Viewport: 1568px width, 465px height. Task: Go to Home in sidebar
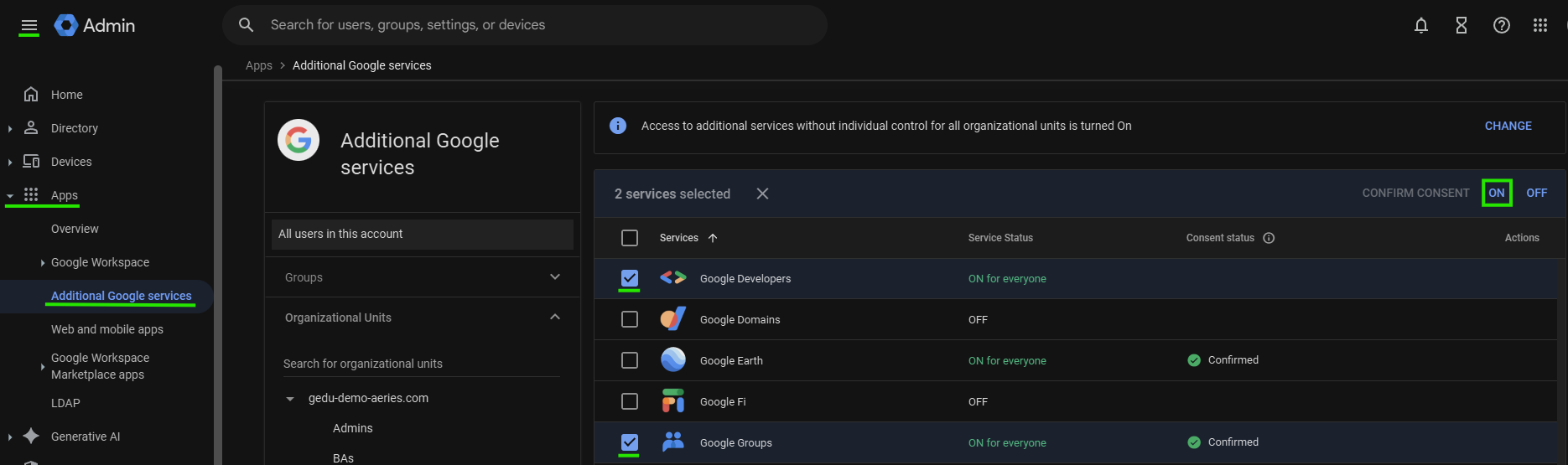click(x=67, y=95)
